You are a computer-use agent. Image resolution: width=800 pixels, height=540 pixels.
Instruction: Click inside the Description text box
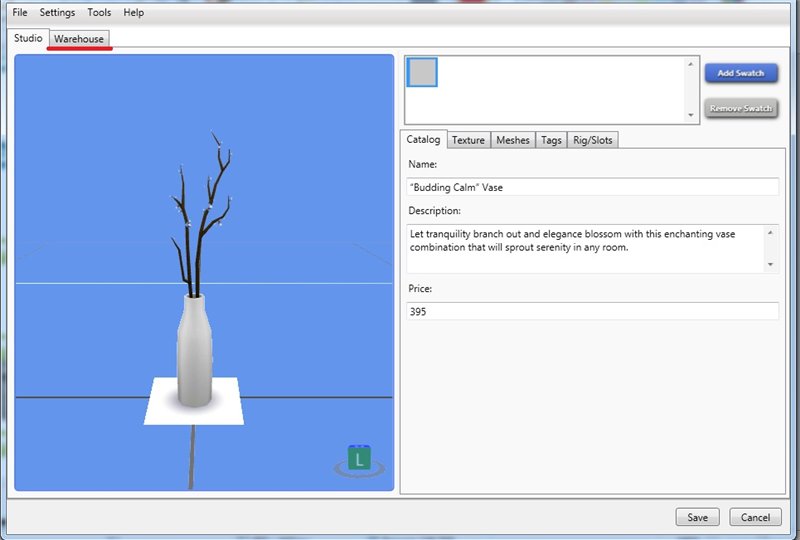(585, 247)
